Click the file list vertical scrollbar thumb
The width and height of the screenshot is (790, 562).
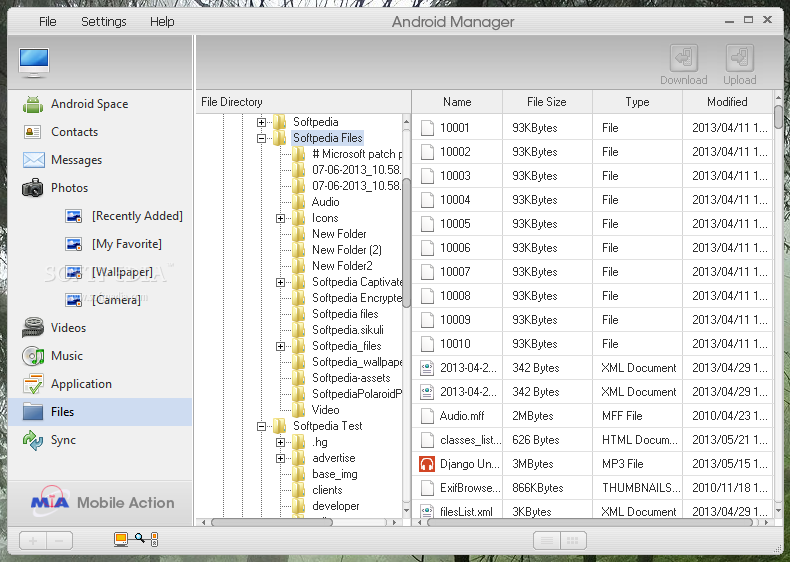(778, 117)
